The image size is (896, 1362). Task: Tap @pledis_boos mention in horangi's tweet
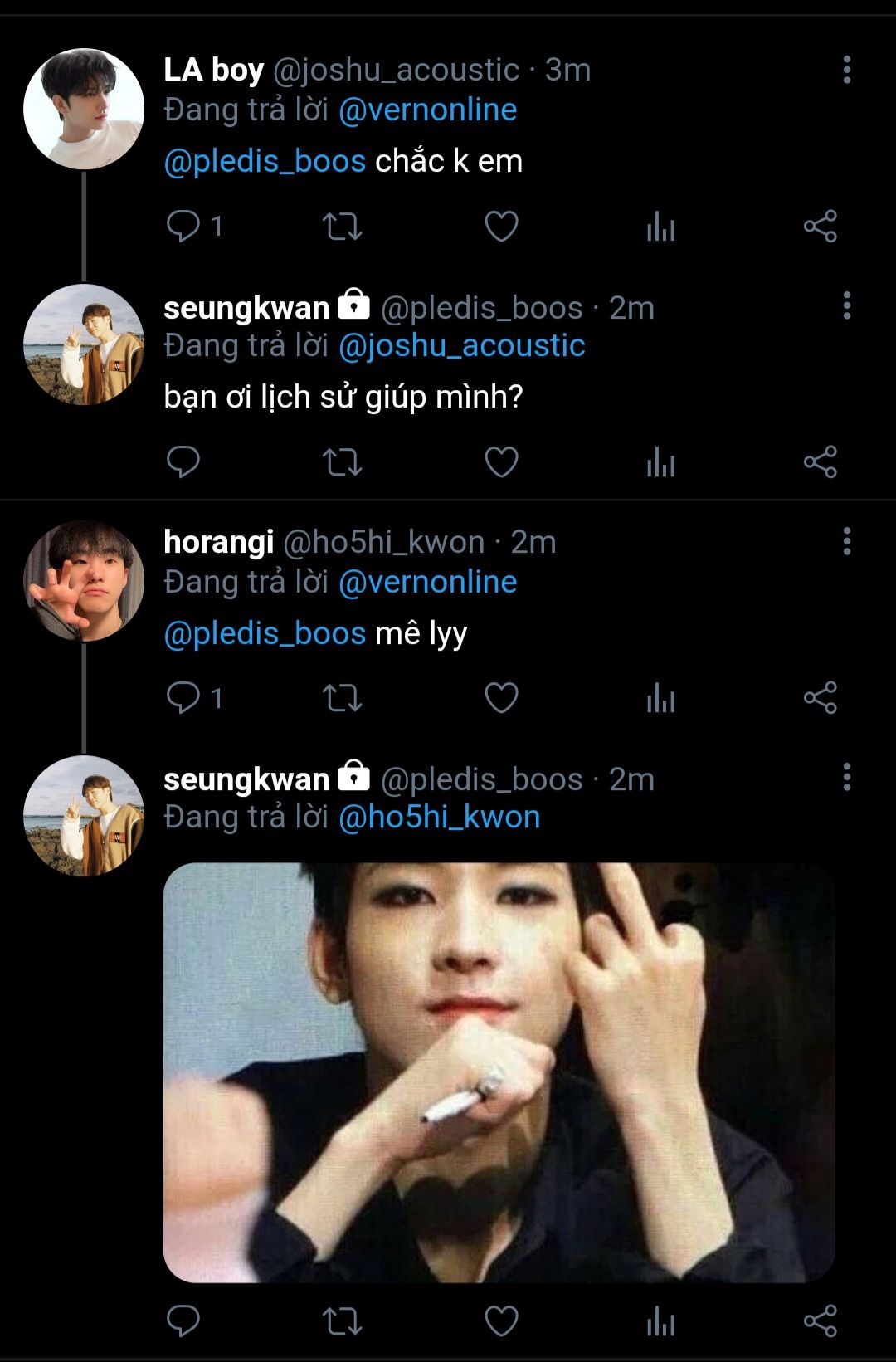click(265, 633)
